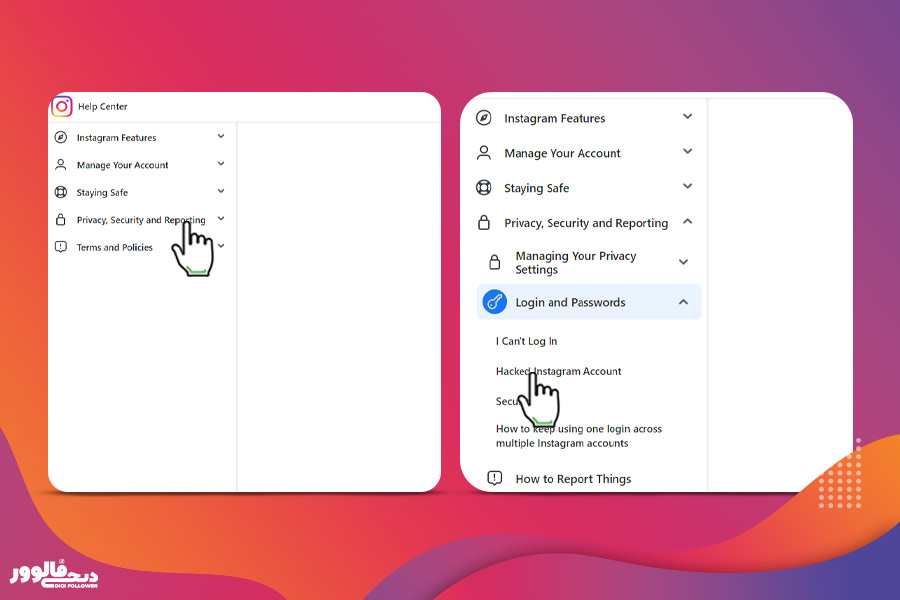
Task: Click the lock icon beside Privacy, Security and Reporting, left panel
Action: coord(60,219)
